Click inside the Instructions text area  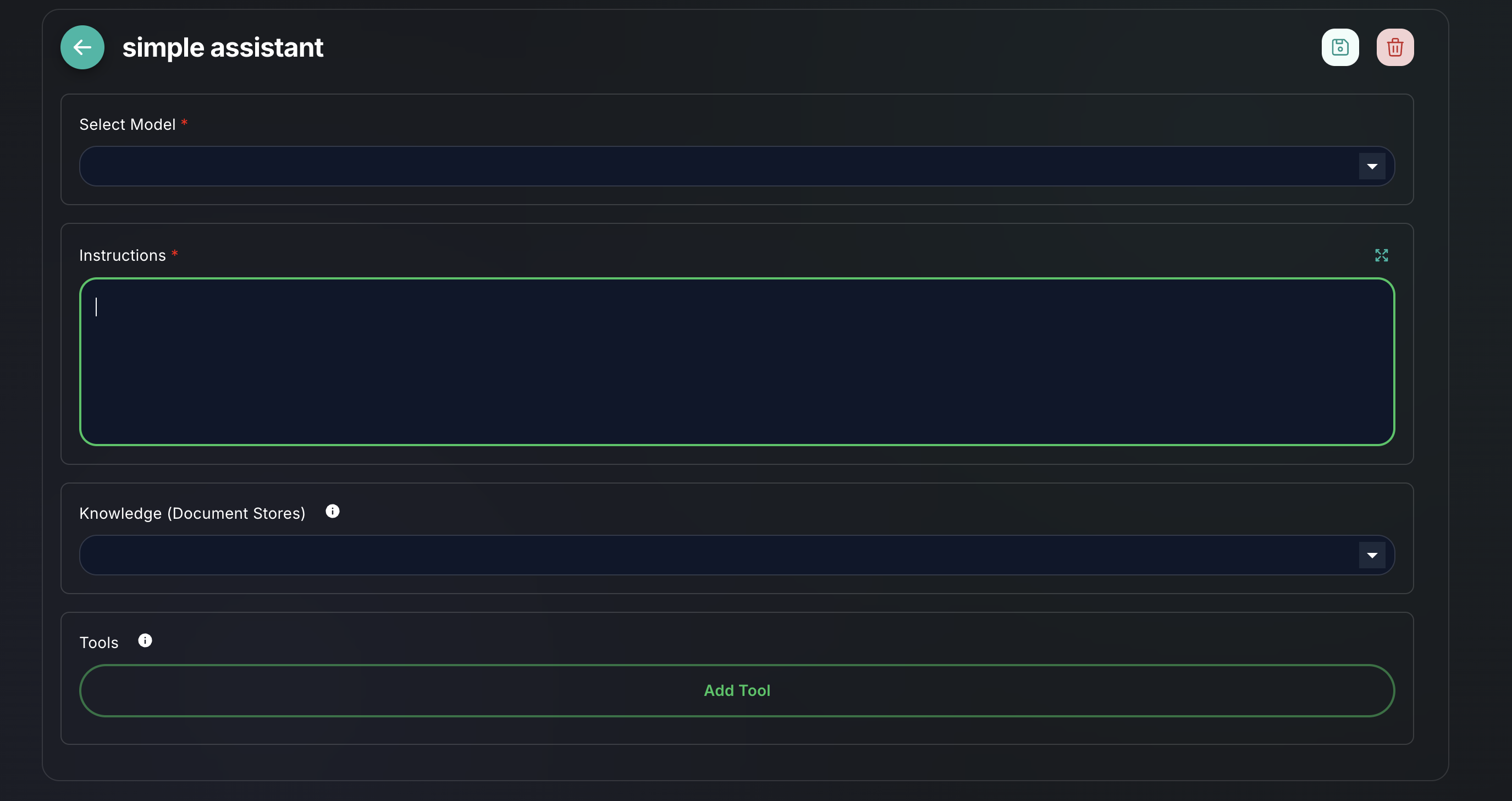pos(737,361)
